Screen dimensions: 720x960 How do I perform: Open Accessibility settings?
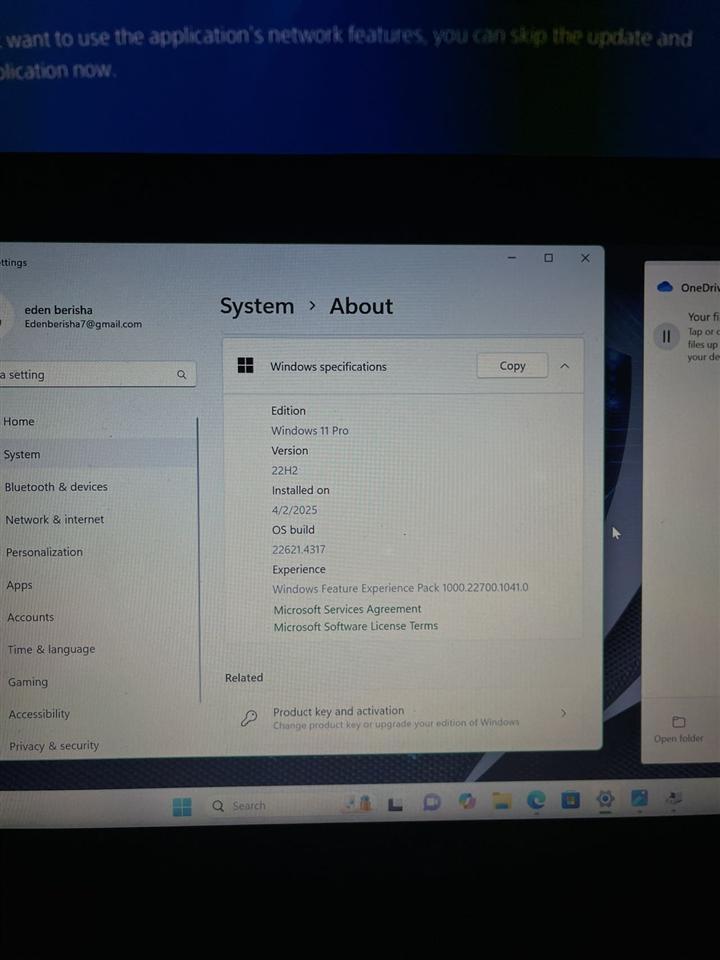pos(98,714)
